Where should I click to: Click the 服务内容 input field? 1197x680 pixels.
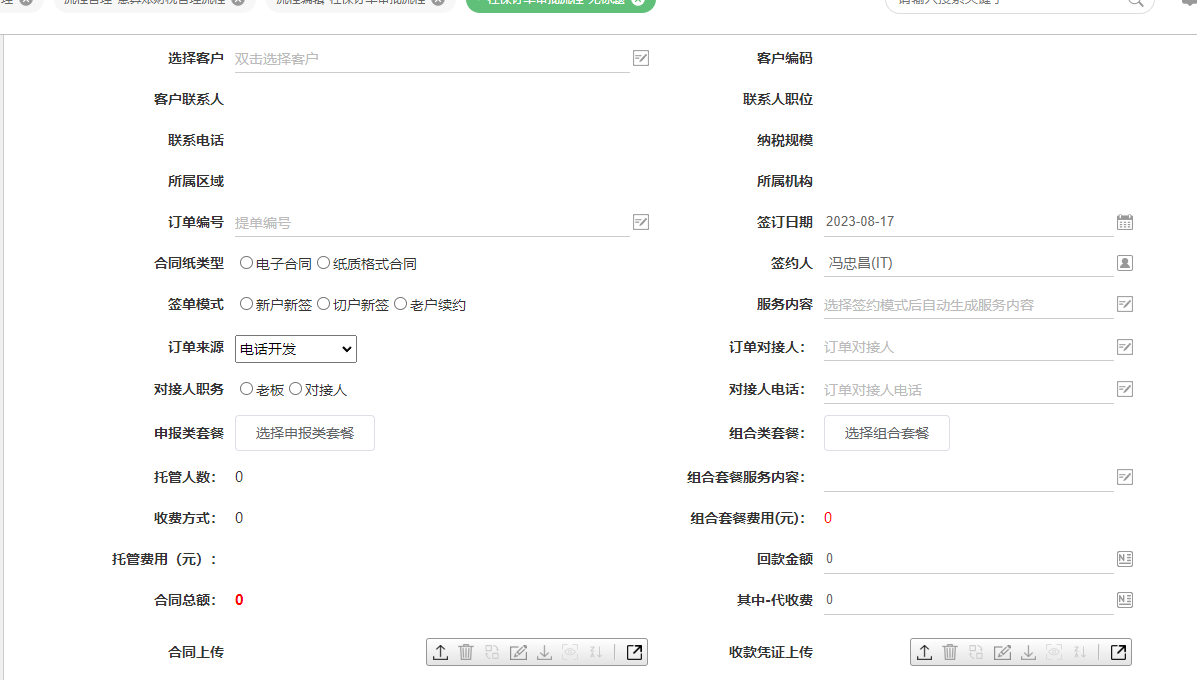pos(968,305)
